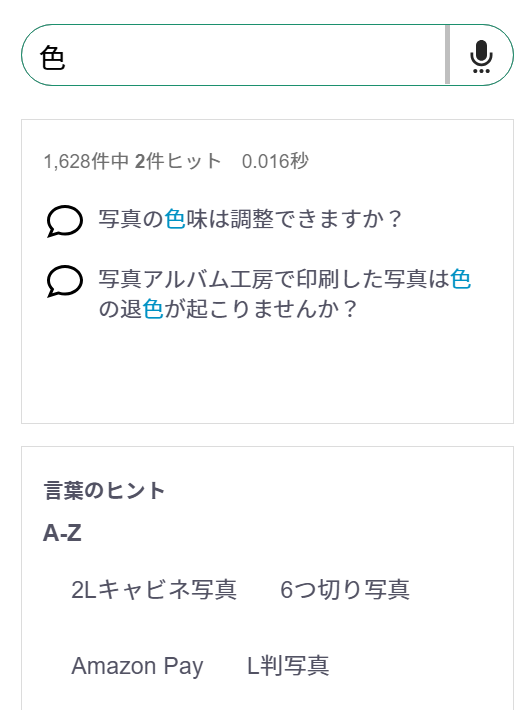
Task: Click the gray divider beside the microphone
Action: click(447, 55)
